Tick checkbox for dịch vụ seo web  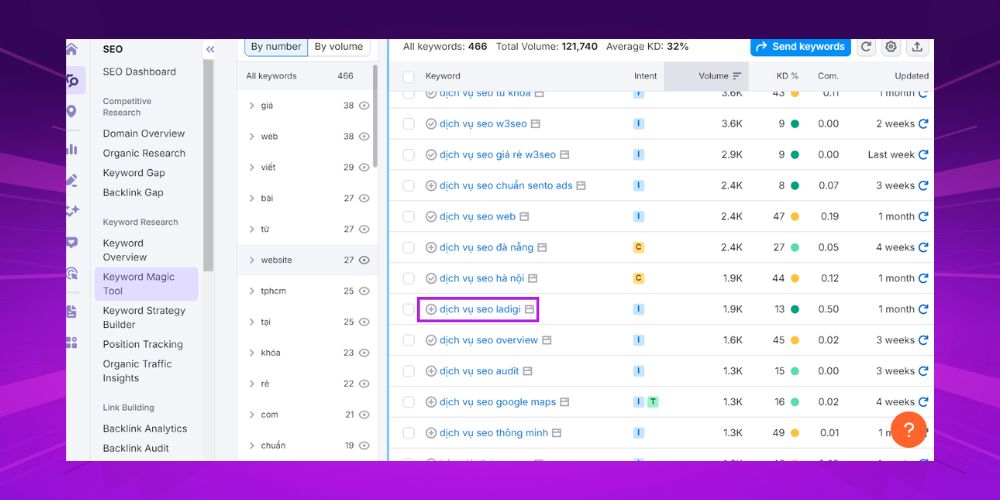(409, 217)
